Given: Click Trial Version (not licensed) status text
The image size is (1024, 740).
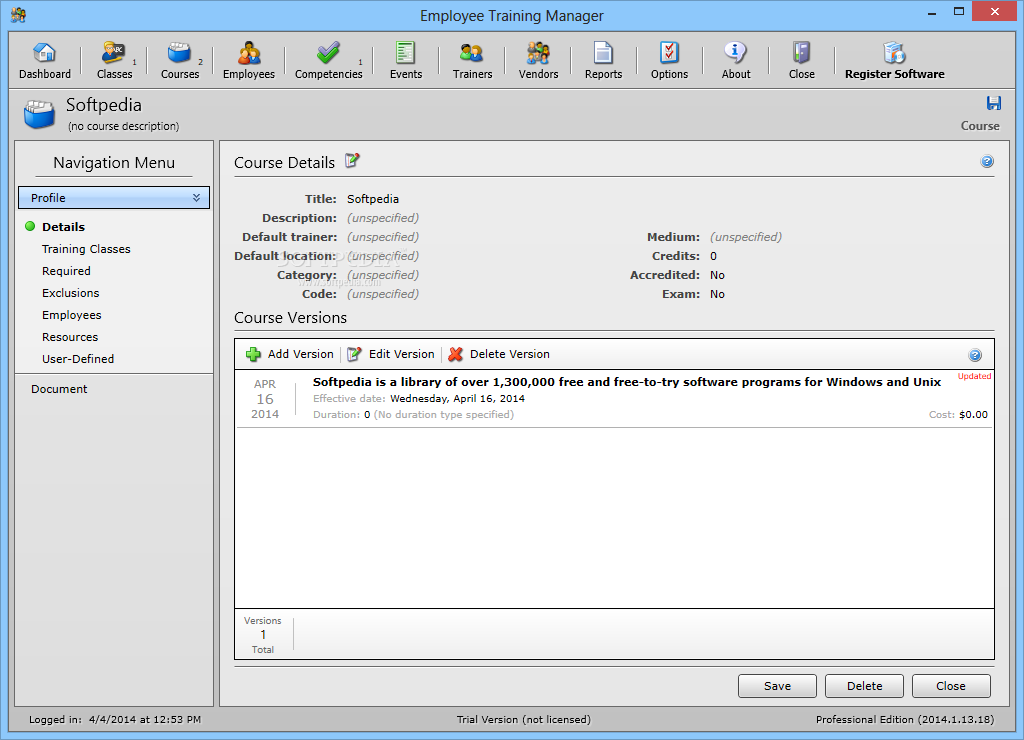Looking at the screenshot, I should pyautogui.click(x=524, y=720).
